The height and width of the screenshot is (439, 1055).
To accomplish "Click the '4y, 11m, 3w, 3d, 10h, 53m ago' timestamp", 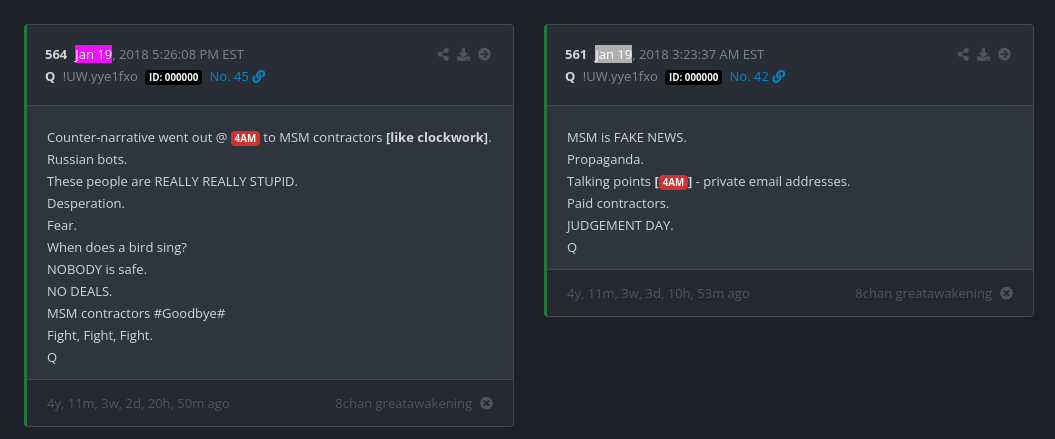I will [658, 294].
